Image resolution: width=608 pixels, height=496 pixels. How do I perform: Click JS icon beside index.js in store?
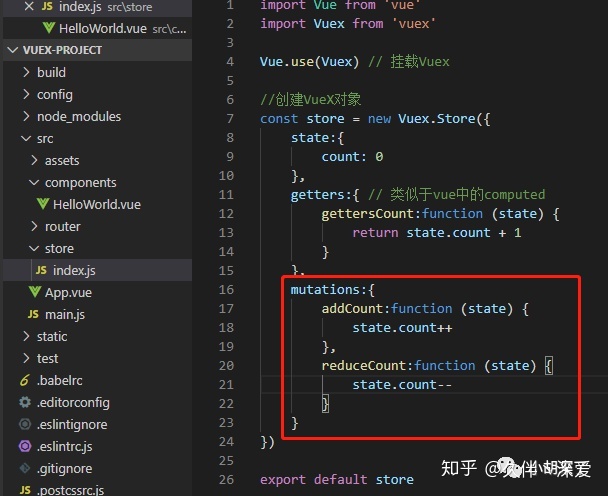[x=41, y=270]
